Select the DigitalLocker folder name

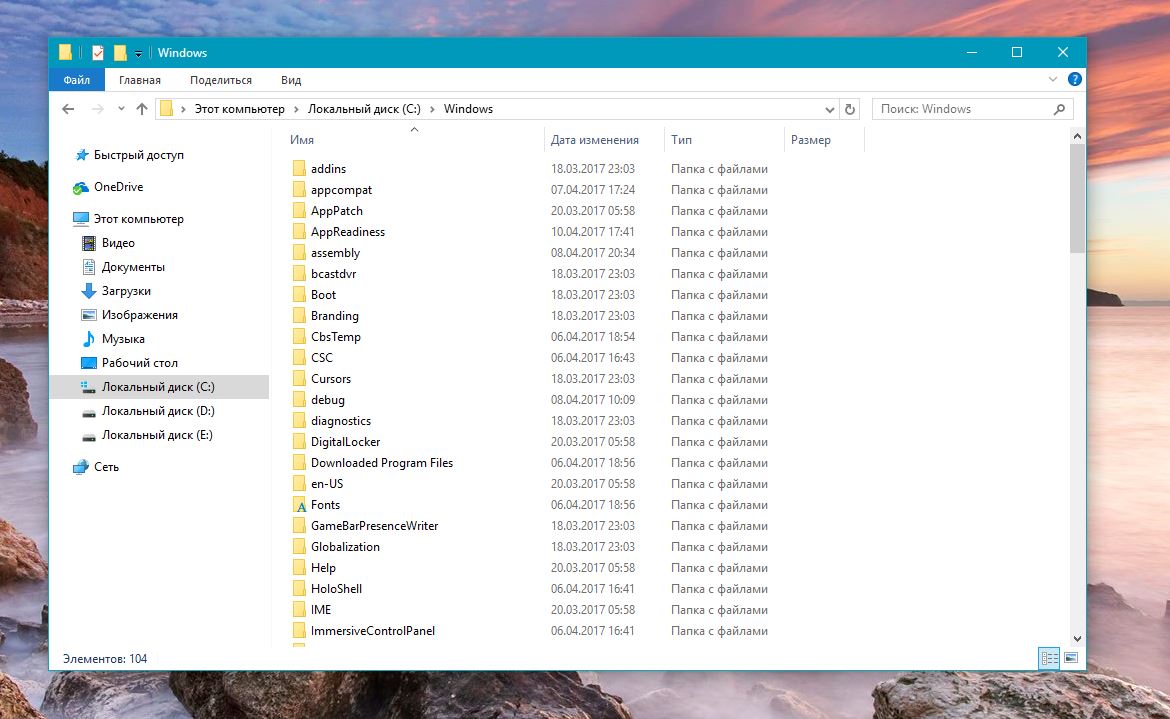[345, 442]
